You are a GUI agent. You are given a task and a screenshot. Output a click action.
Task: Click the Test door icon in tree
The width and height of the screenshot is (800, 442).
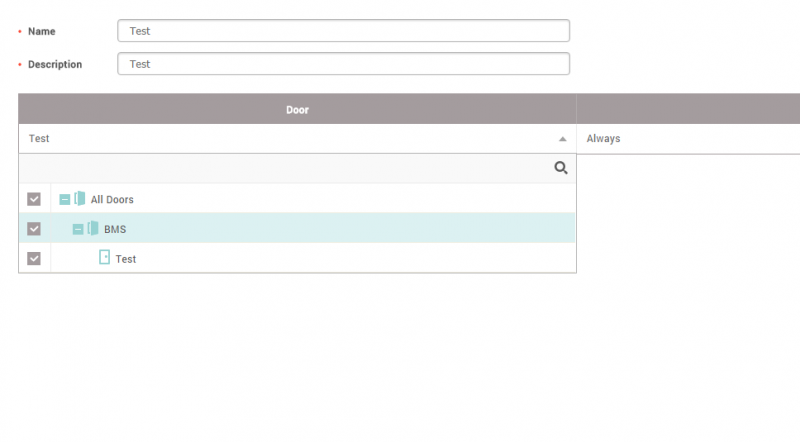coord(104,258)
